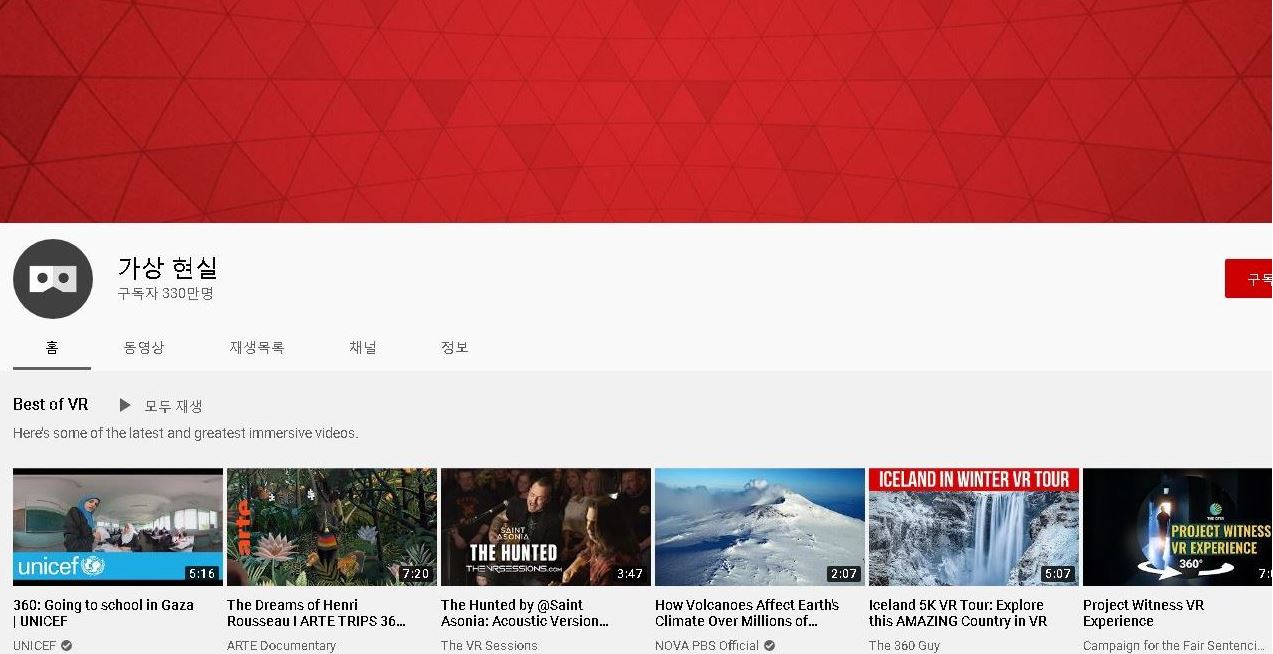Click title How Volcanoes Affect Earth's Climate
This screenshot has width=1273, height=654.
coord(747,613)
